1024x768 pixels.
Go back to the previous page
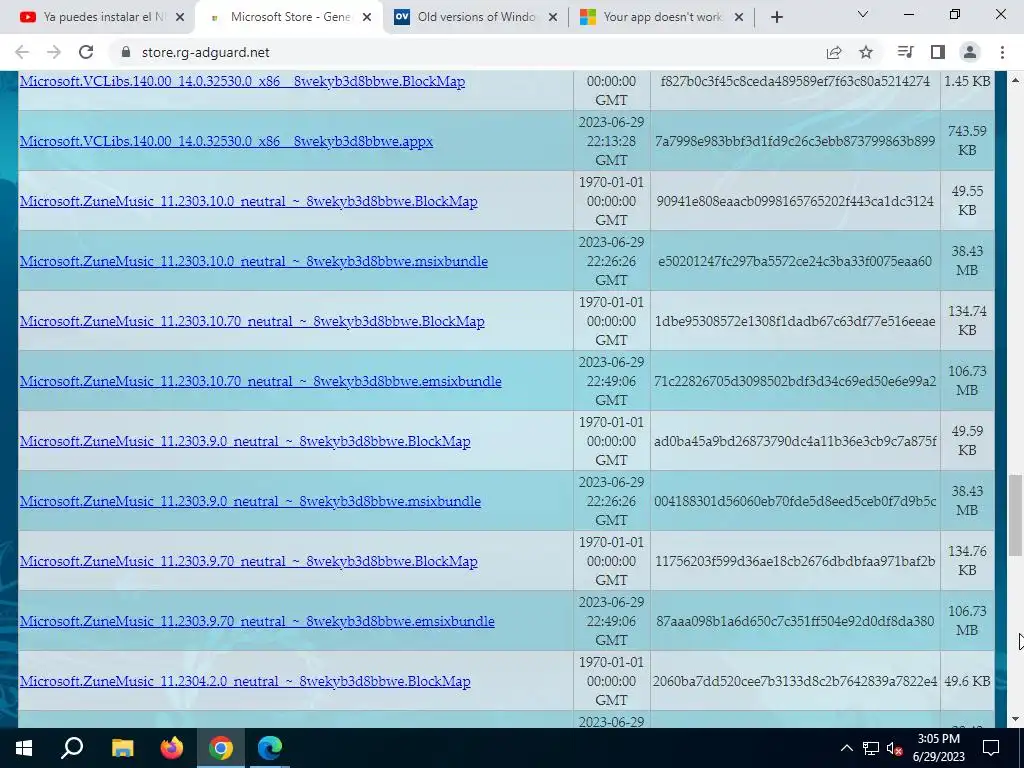pos(22,52)
